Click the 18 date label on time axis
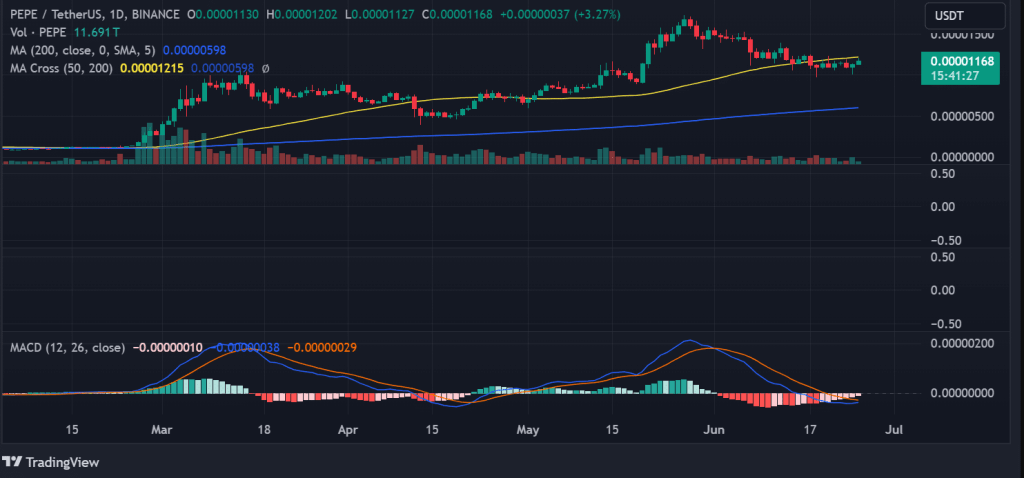The height and width of the screenshot is (478, 1024). pyautogui.click(x=264, y=430)
